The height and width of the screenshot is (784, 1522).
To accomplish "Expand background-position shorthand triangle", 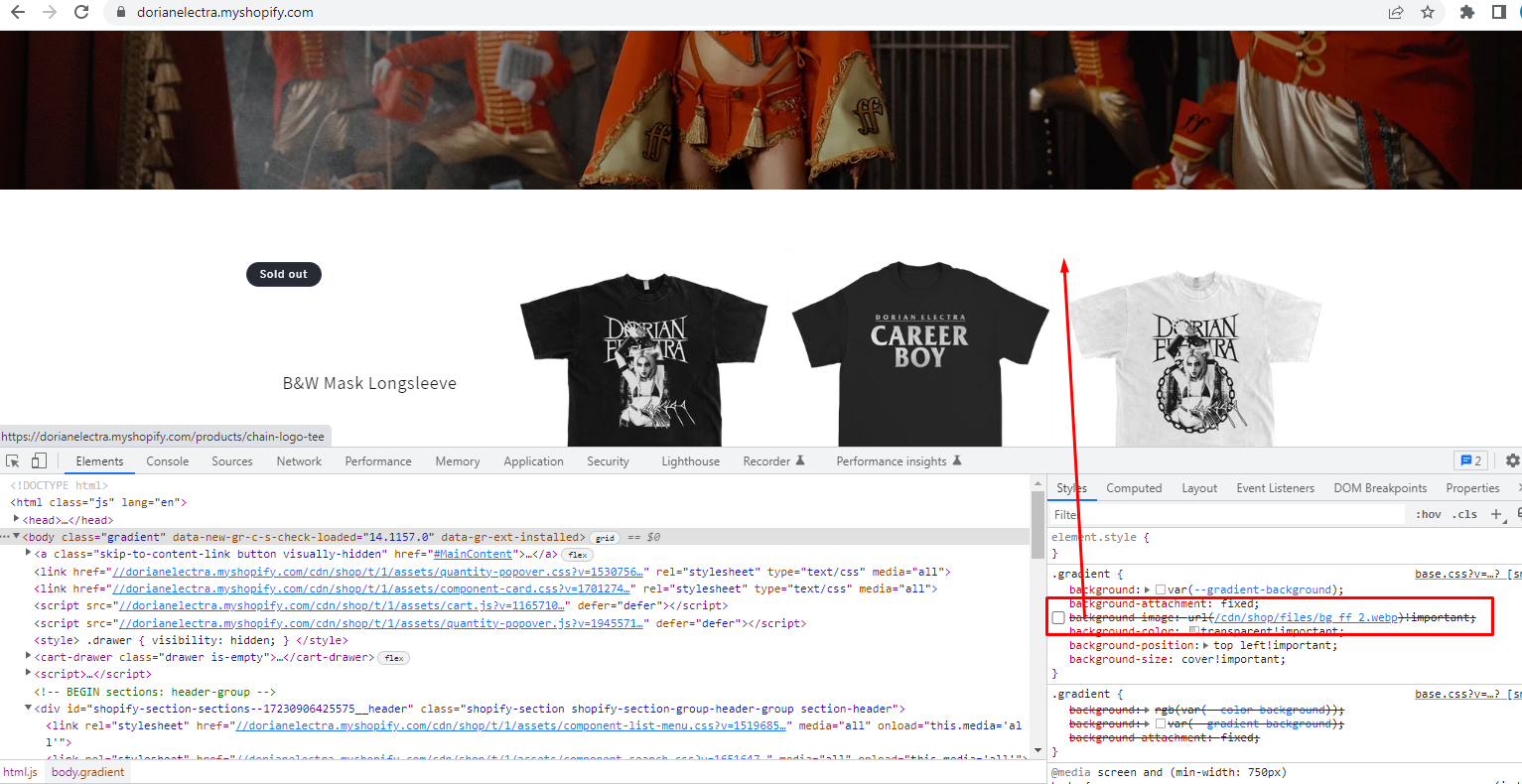I will pyautogui.click(x=1205, y=645).
